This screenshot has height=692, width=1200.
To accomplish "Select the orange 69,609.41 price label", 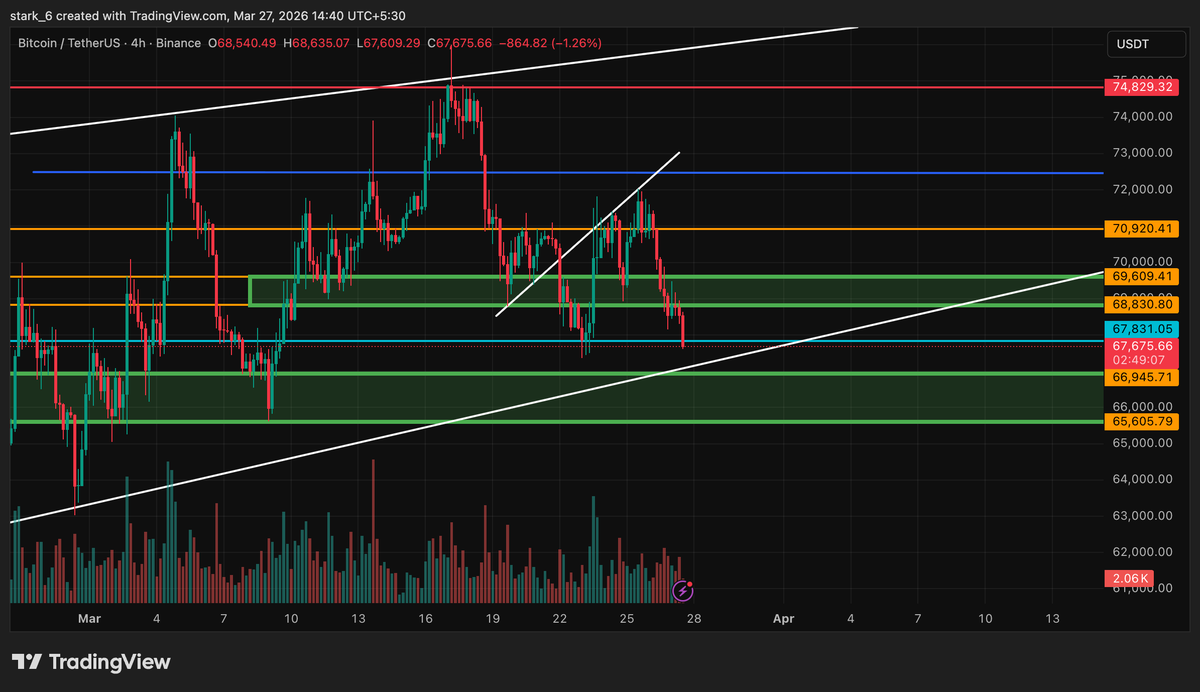I will [1140, 276].
